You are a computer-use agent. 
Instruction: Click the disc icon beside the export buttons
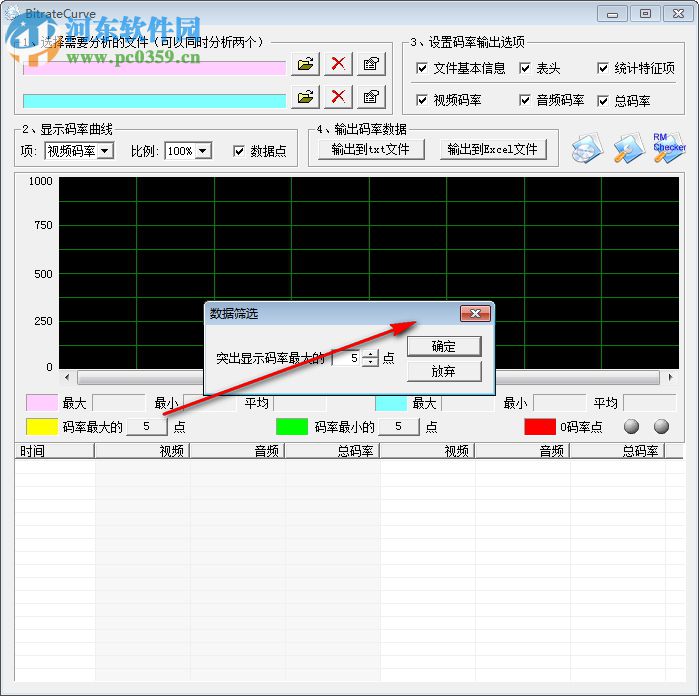pyautogui.click(x=588, y=148)
